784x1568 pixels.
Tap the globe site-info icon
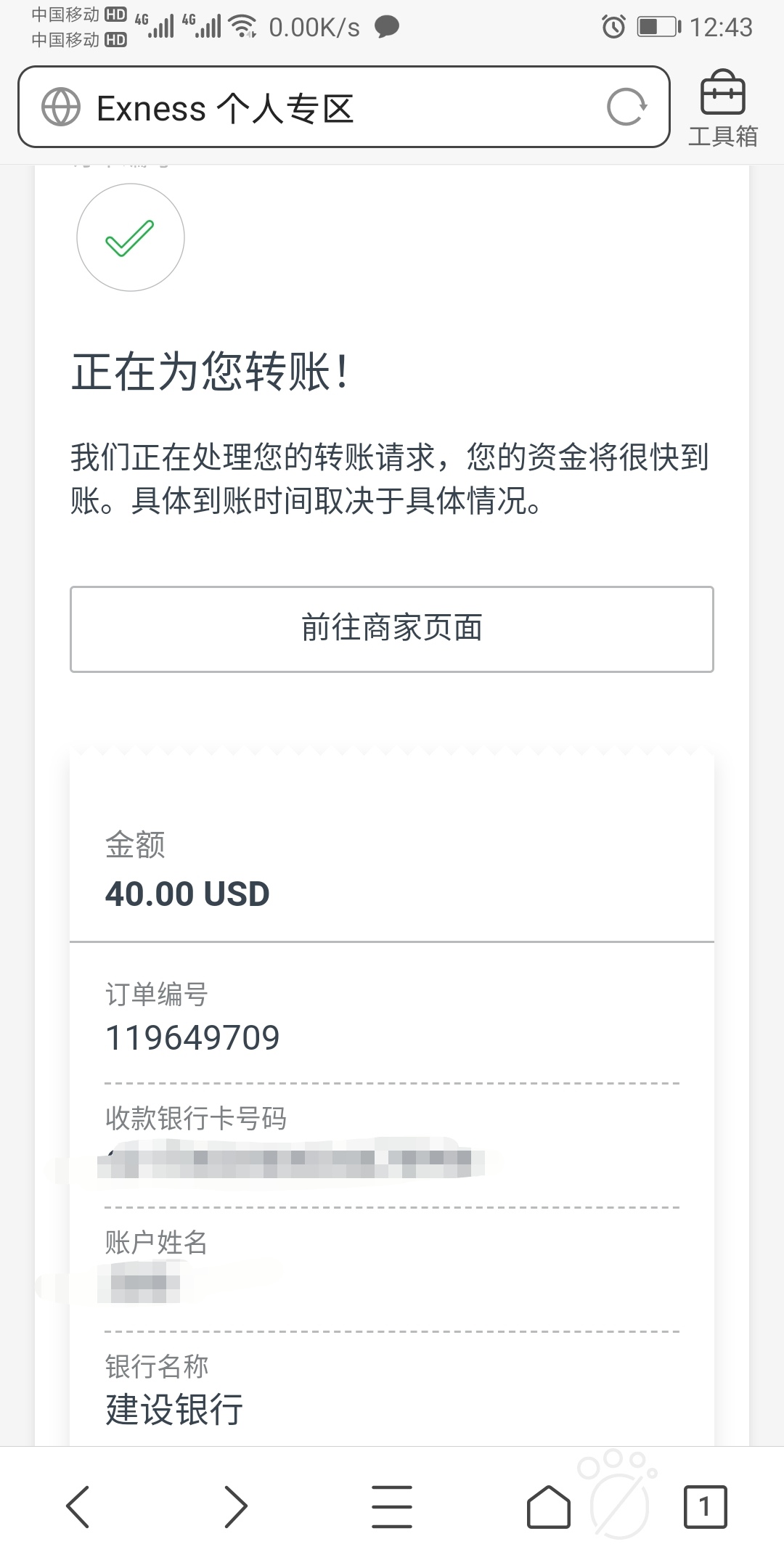(61, 107)
